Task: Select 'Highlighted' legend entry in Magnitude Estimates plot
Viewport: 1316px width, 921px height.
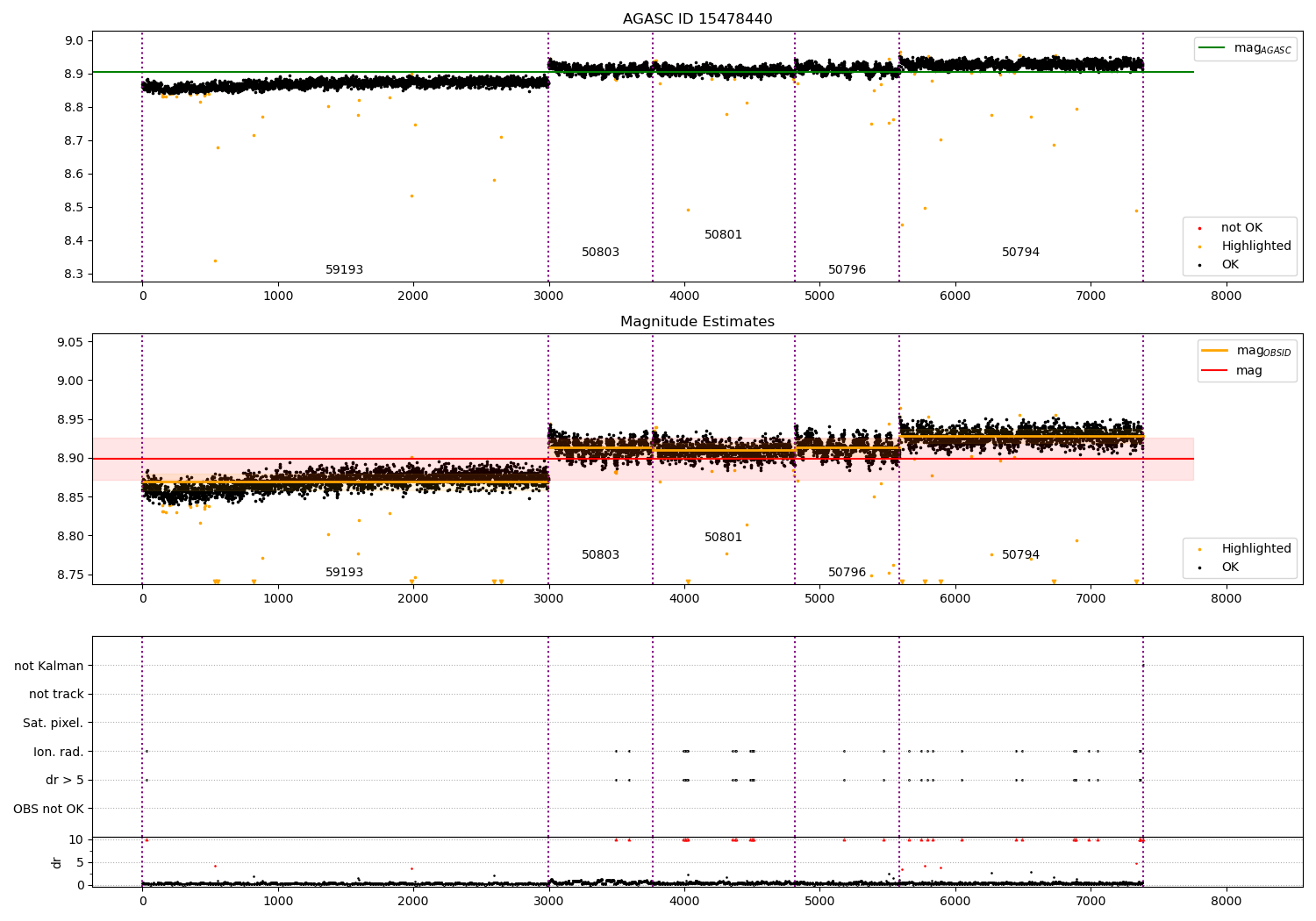Action: pos(1256,549)
